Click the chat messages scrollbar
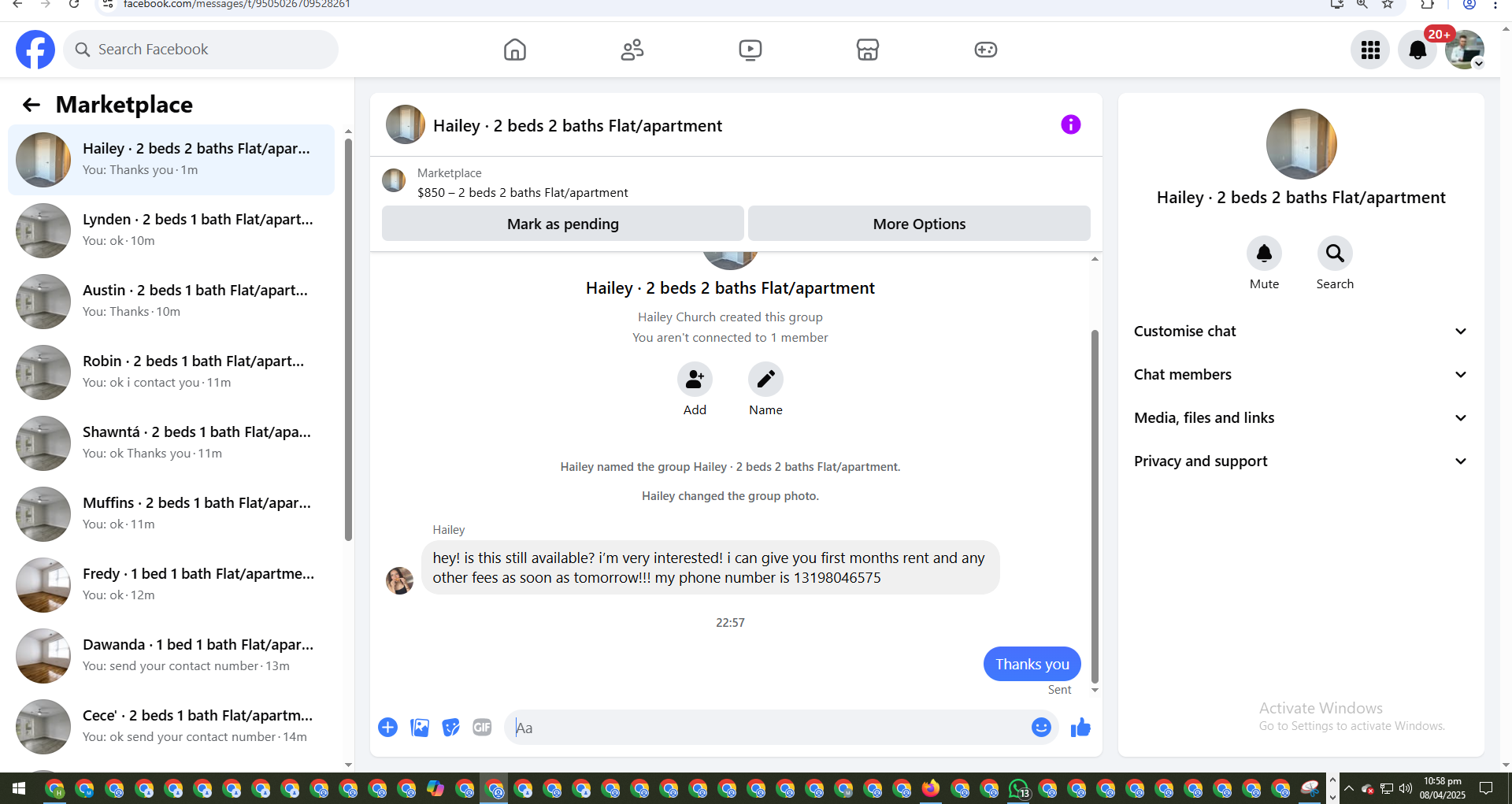Screen dimensions: 1512x804 tap(1095, 506)
